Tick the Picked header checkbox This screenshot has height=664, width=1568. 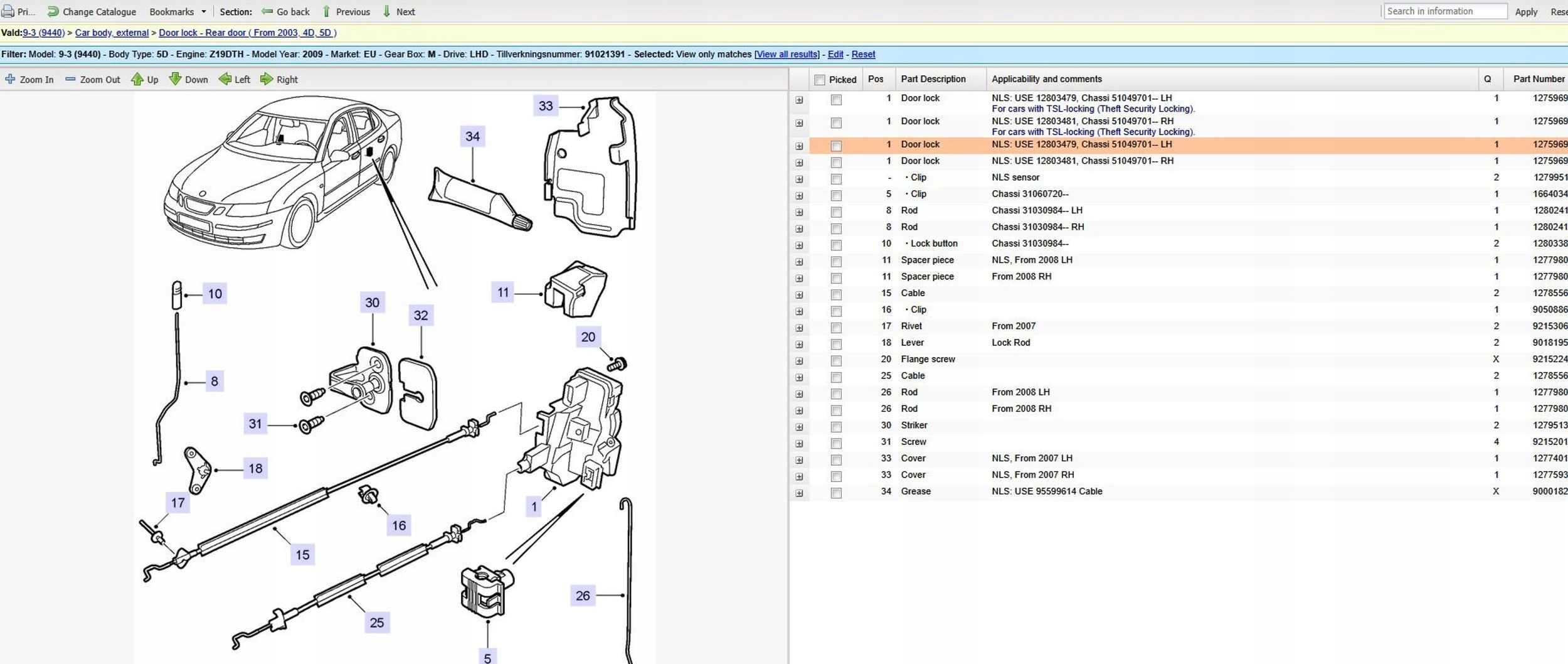click(819, 80)
